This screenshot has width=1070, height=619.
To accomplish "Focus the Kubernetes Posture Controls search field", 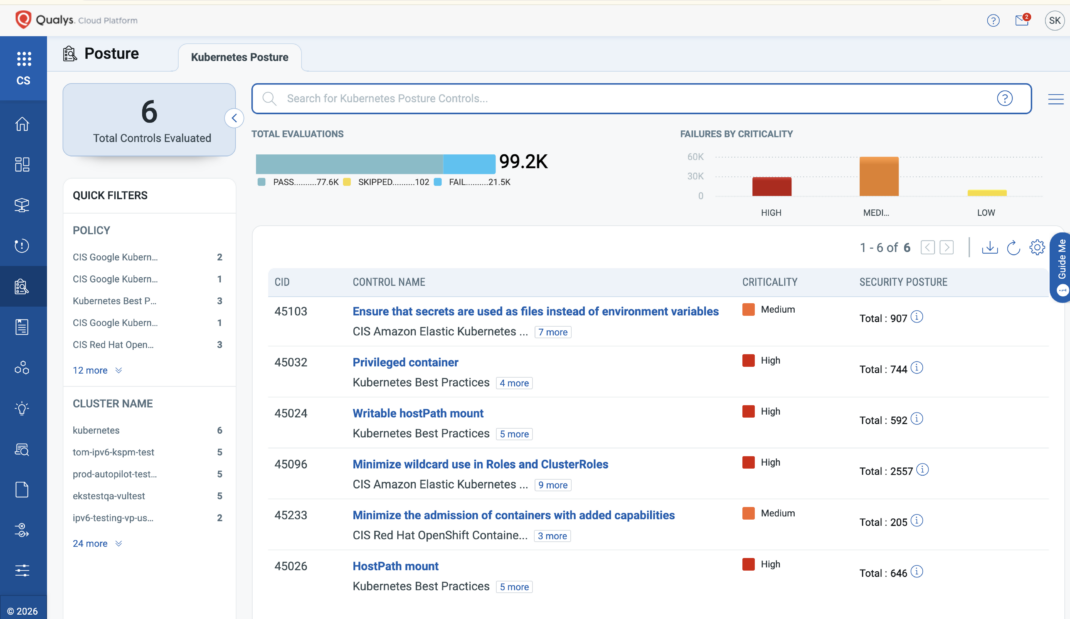I will click(x=641, y=98).
